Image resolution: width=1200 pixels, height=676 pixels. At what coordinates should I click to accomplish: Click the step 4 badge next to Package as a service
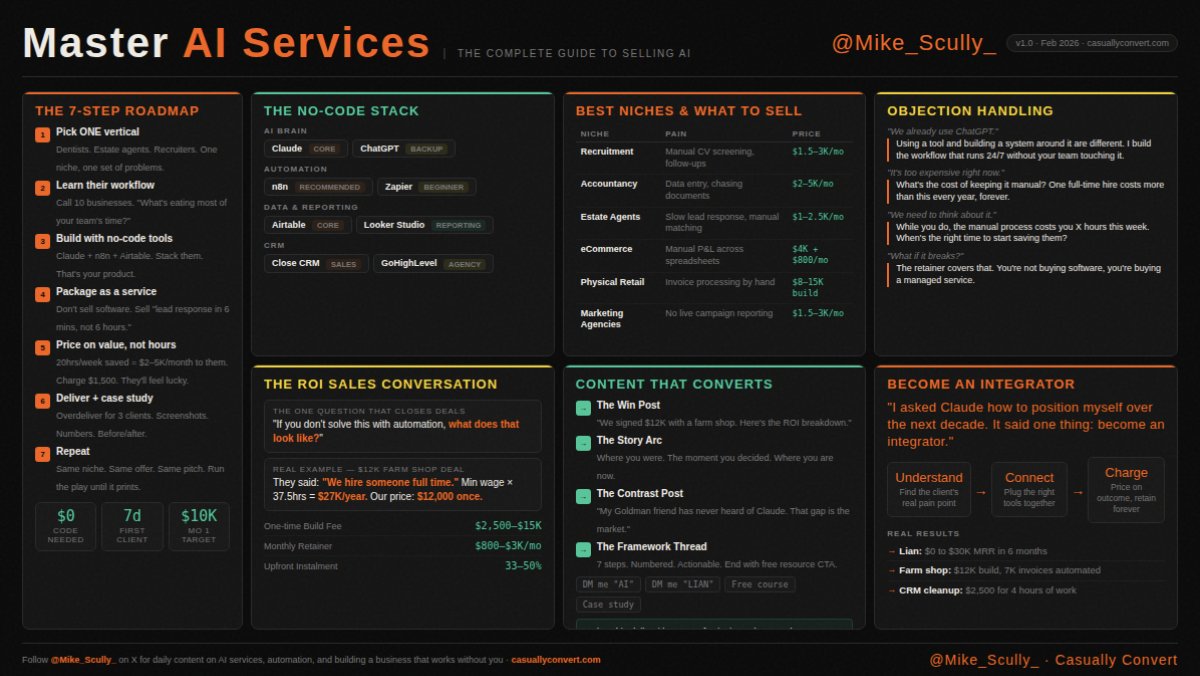(42, 294)
